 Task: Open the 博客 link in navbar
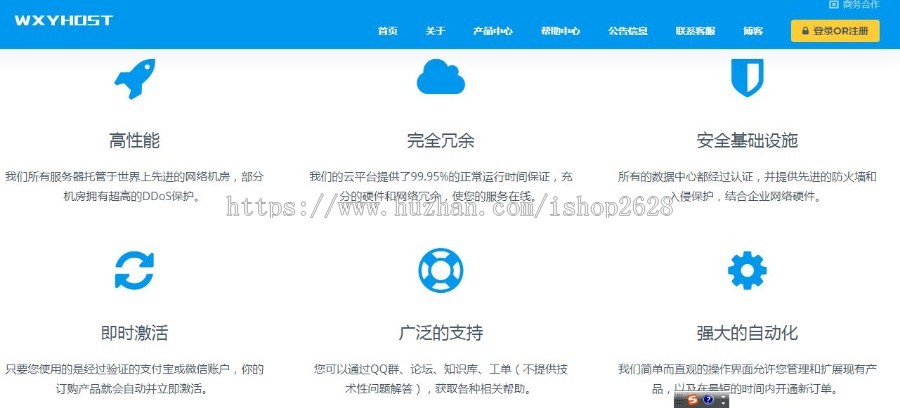point(753,31)
